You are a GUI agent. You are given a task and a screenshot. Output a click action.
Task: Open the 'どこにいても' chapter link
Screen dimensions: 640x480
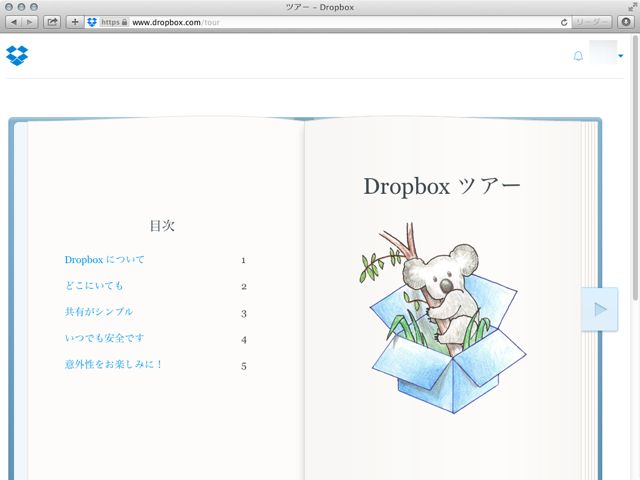94,286
